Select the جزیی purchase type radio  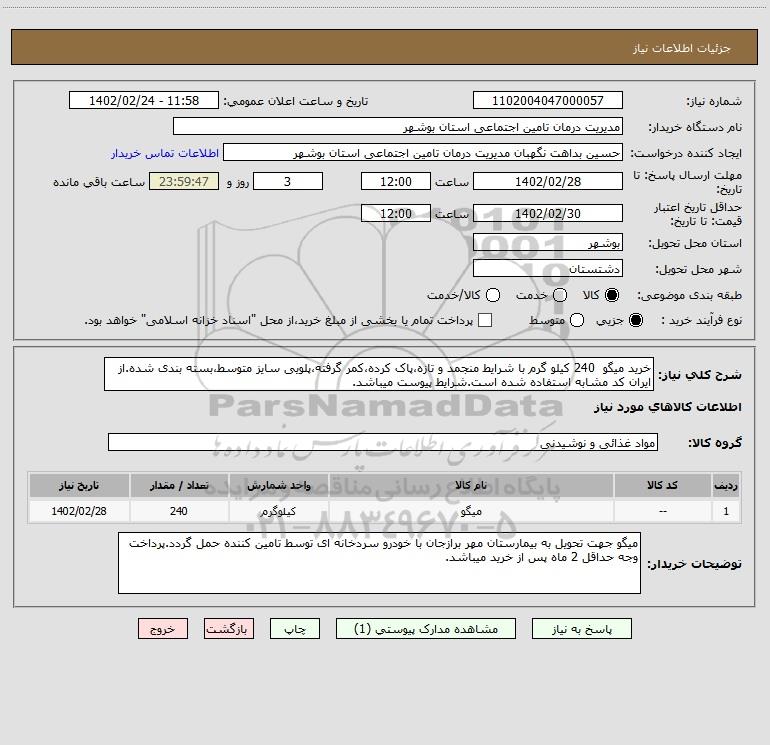pos(635,320)
